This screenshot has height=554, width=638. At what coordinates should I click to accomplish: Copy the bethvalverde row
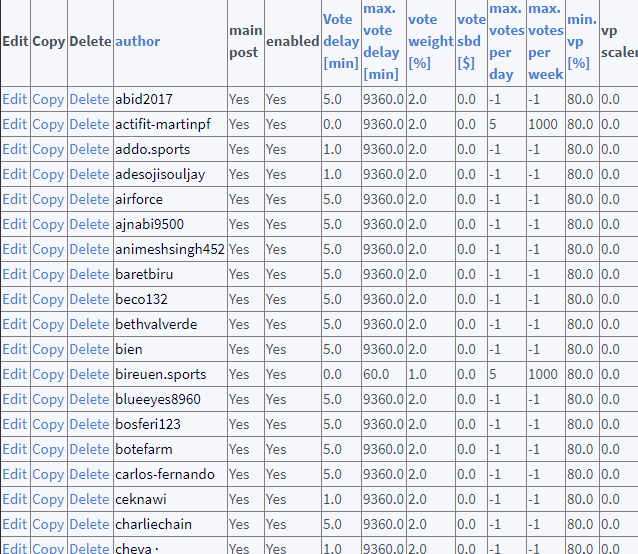pyautogui.click(x=48, y=324)
